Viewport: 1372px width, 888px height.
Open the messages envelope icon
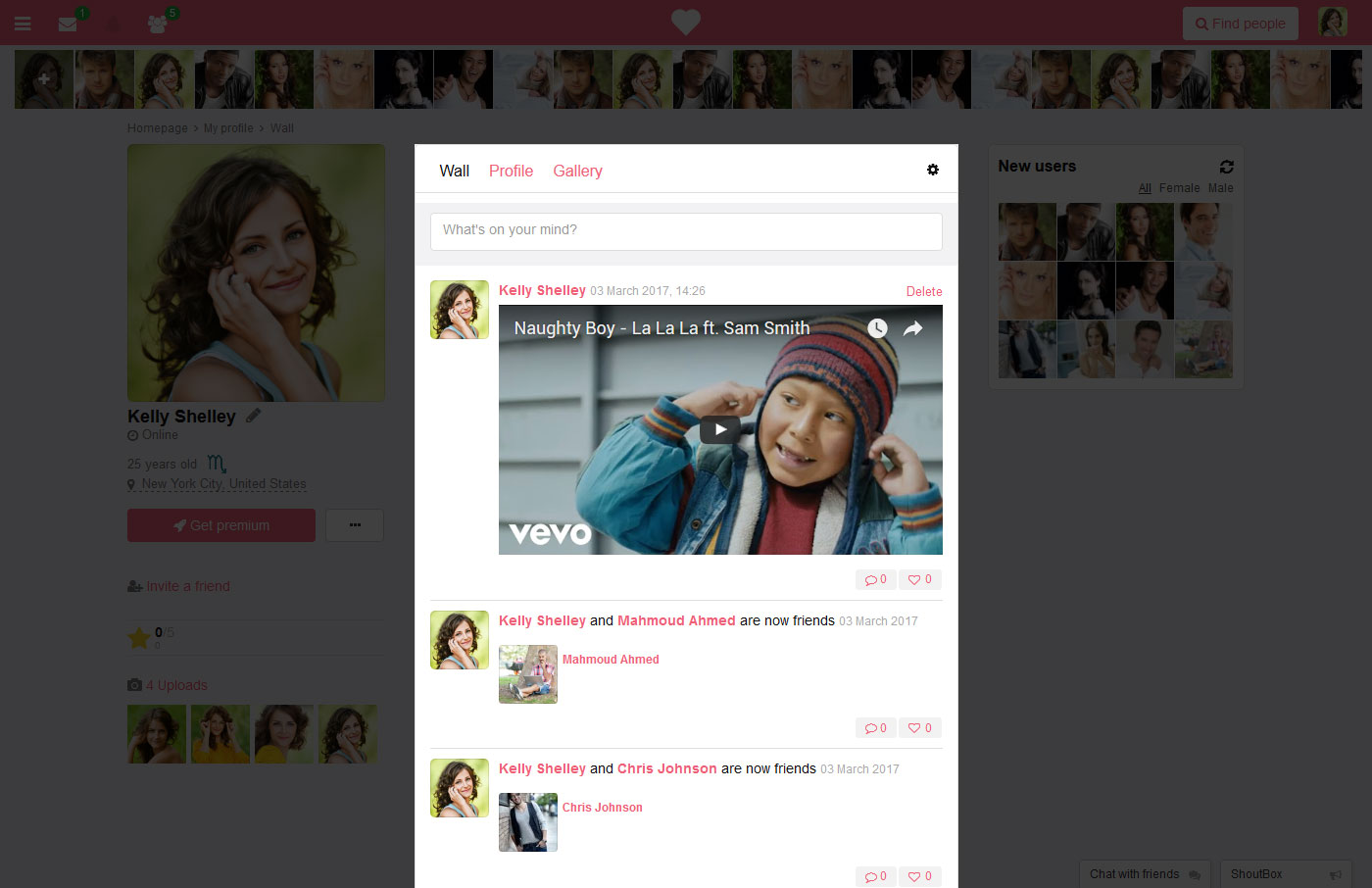pos(68,24)
